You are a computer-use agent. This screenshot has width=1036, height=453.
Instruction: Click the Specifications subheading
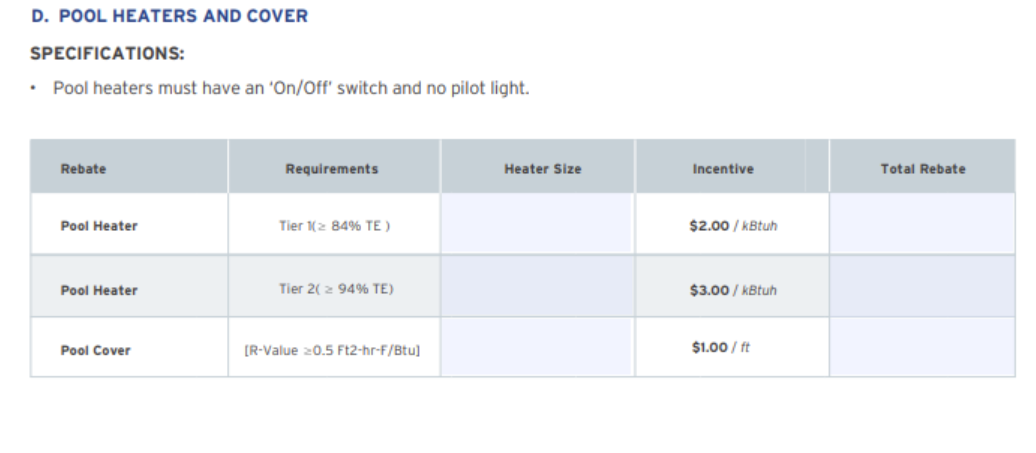107,53
